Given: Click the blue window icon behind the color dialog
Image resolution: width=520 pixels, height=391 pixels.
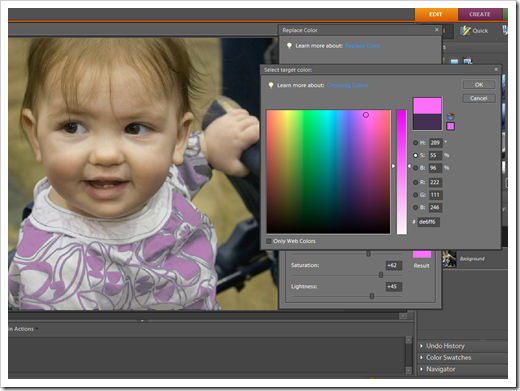Looking at the screenshot, I should (454, 61).
